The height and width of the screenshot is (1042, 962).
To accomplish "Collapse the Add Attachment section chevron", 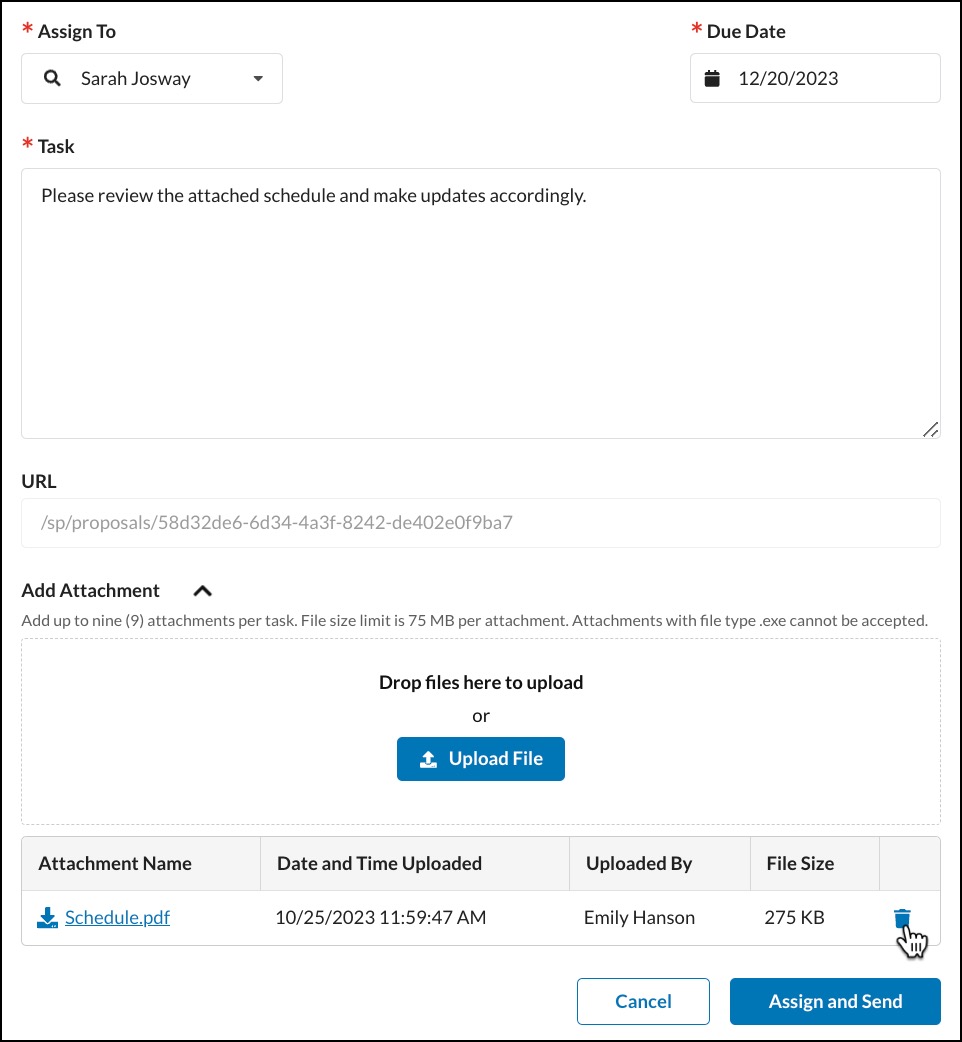I will pos(202,591).
